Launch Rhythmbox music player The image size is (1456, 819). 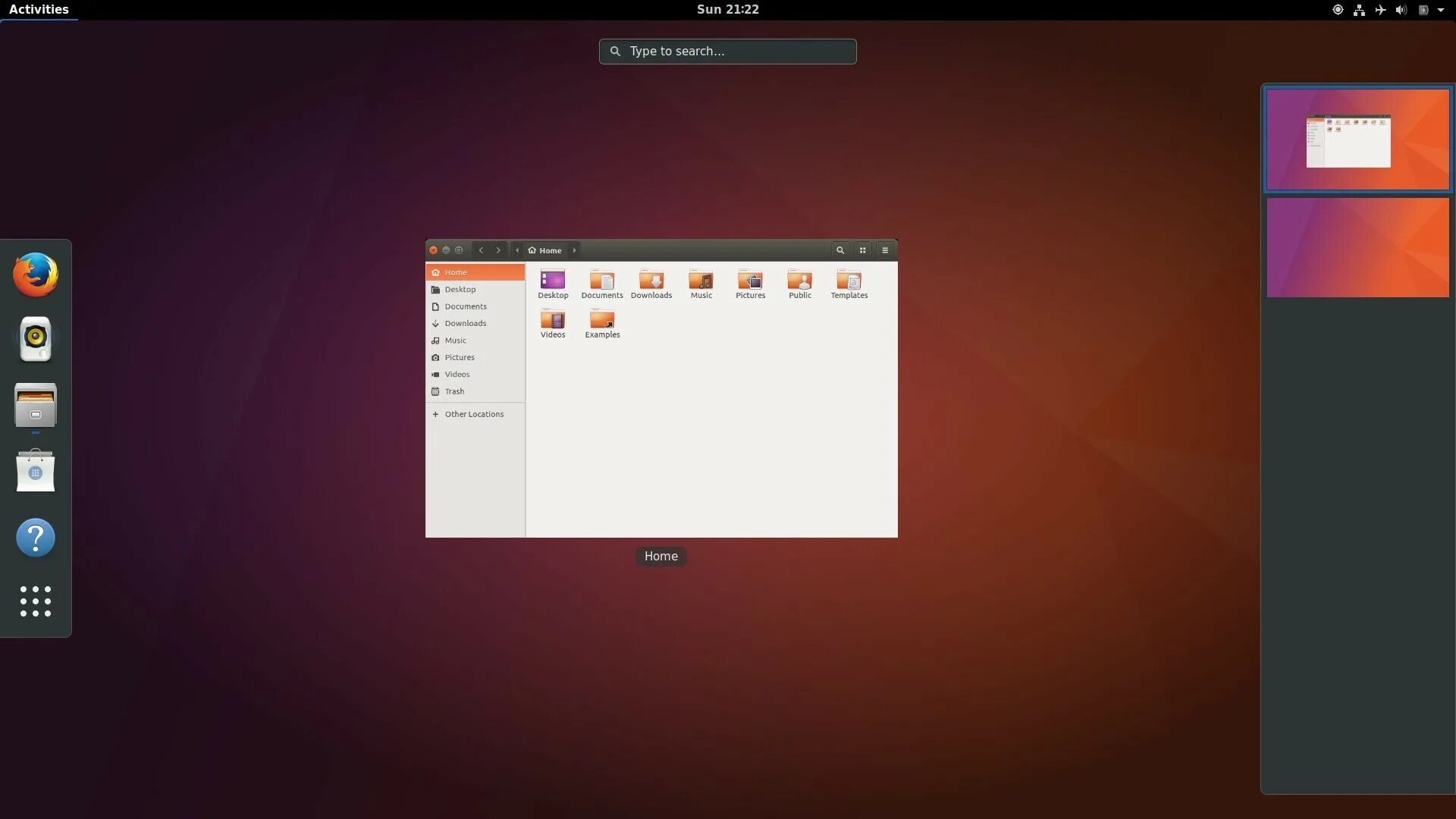tap(36, 339)
